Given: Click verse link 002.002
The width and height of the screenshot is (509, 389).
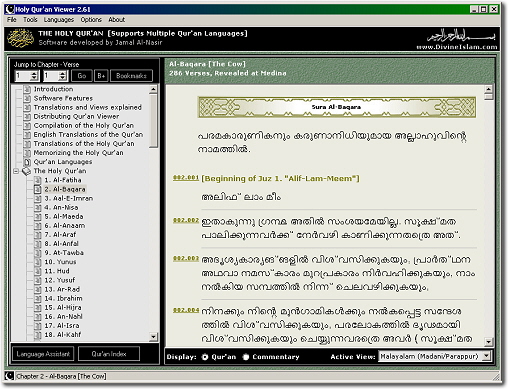Looking at the screenshot, I should pos(186,220).
